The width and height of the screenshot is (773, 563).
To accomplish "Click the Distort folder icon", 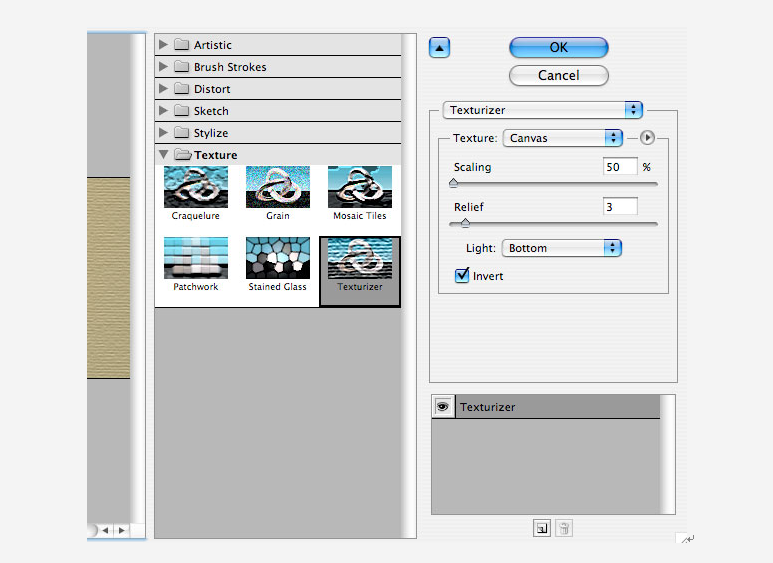I will pos(181,88).
